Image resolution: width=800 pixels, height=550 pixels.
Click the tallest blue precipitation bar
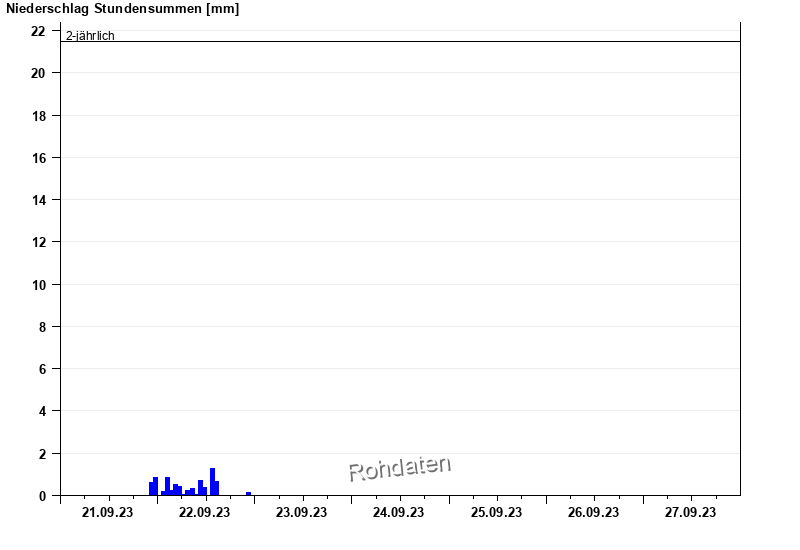pos(212,482)
